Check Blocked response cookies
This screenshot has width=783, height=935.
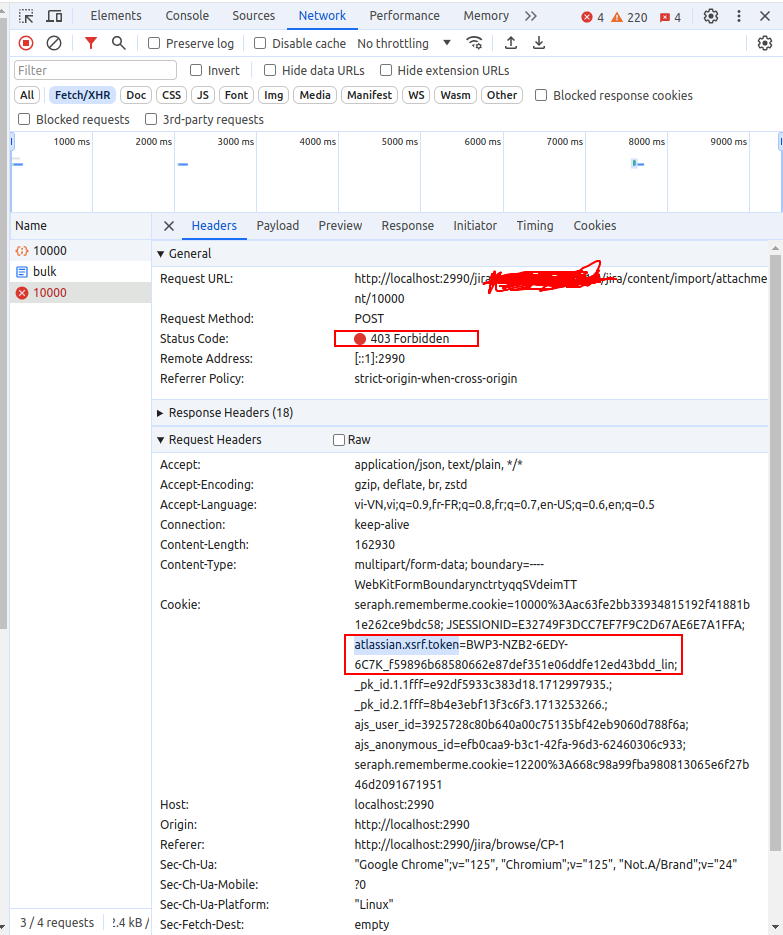coord(541,95)
